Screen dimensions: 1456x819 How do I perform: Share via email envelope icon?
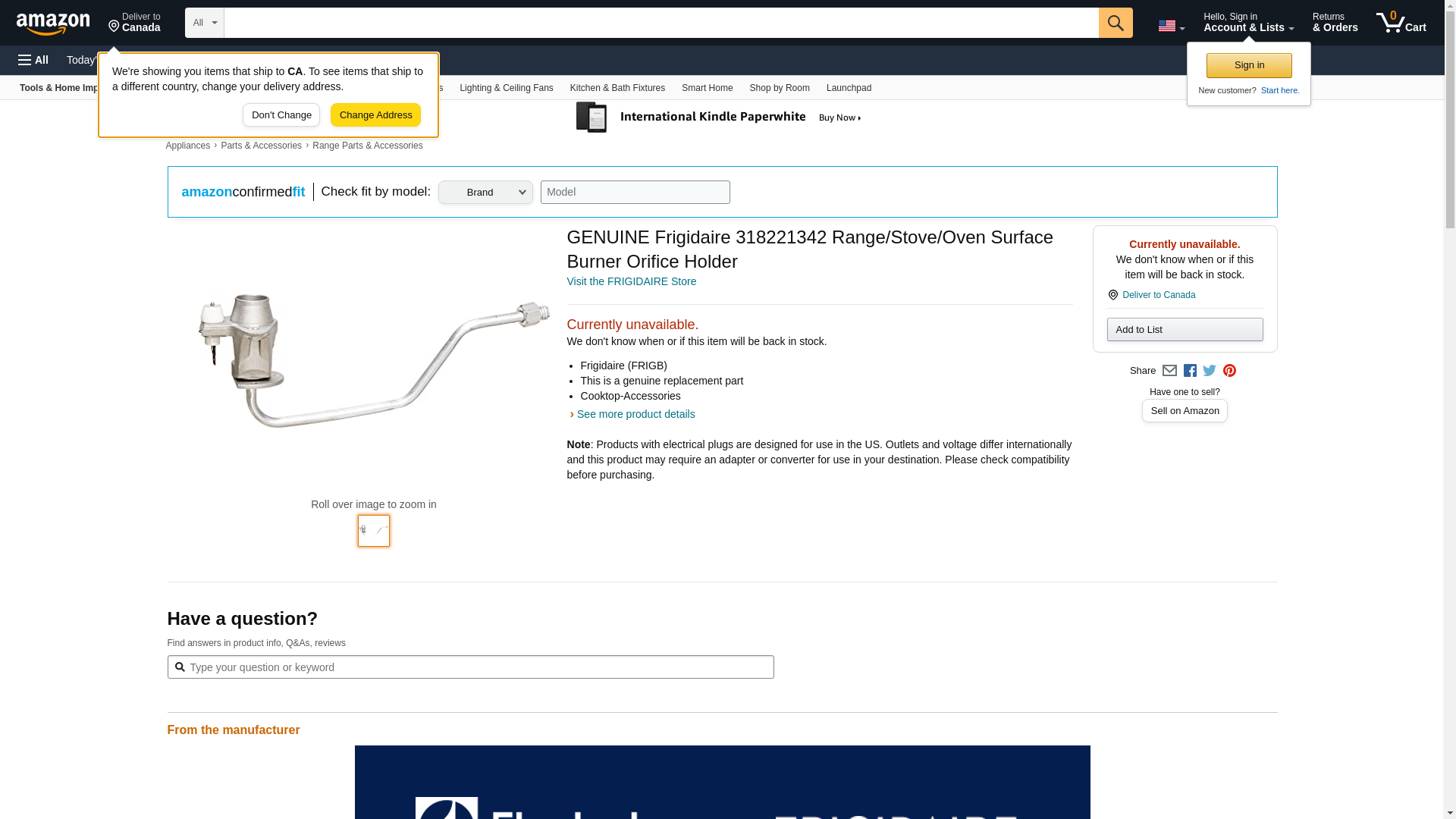coord(1169,371)
